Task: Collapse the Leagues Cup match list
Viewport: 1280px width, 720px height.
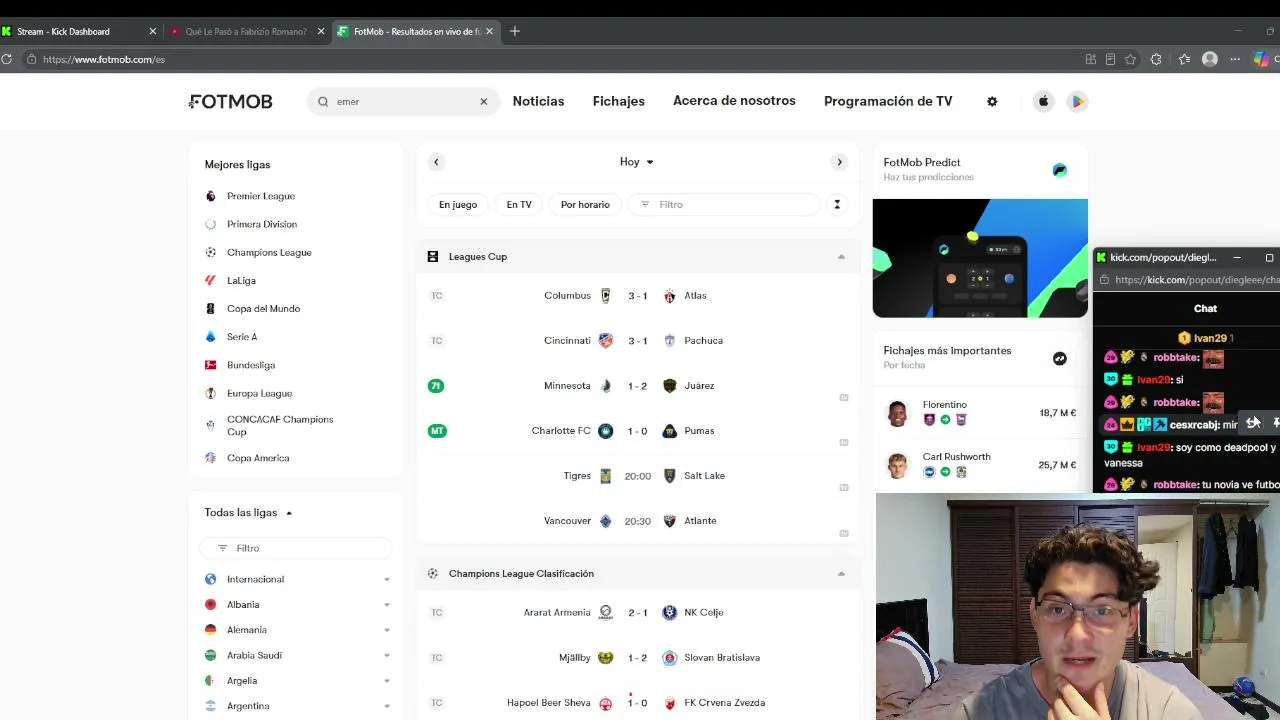Action: coord(841,257)
